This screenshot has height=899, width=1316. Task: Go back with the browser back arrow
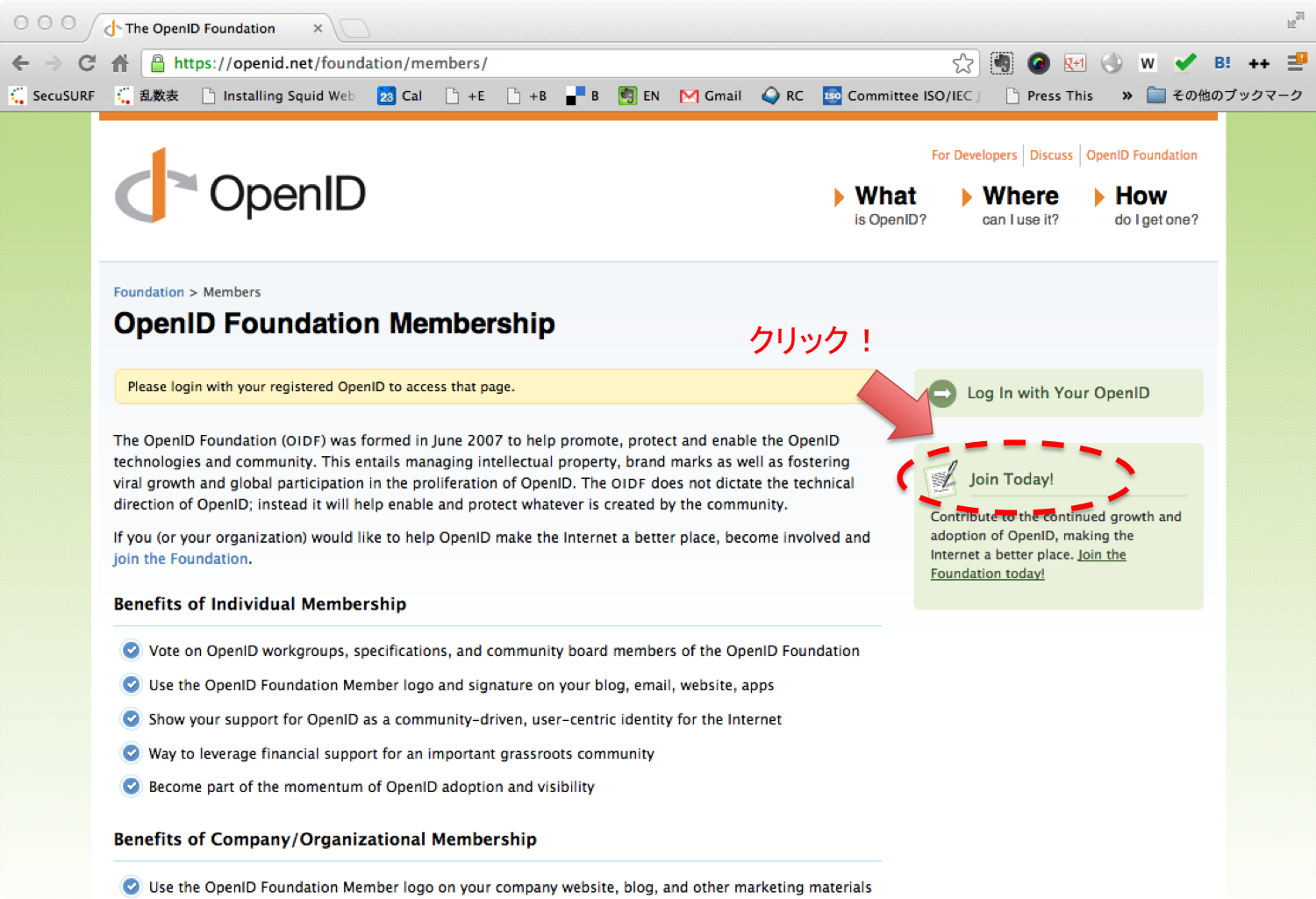pos(21,63)
